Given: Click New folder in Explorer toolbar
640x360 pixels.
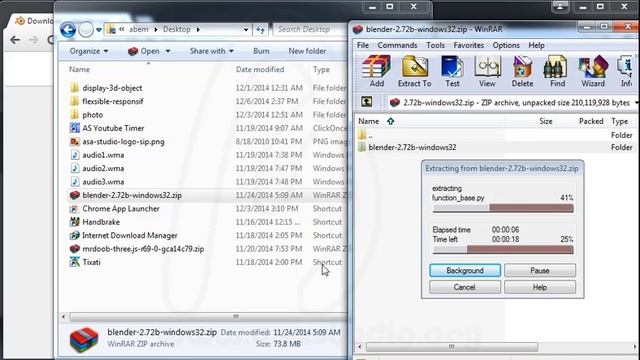Looking at the screenshot, I should pos(307,51).
